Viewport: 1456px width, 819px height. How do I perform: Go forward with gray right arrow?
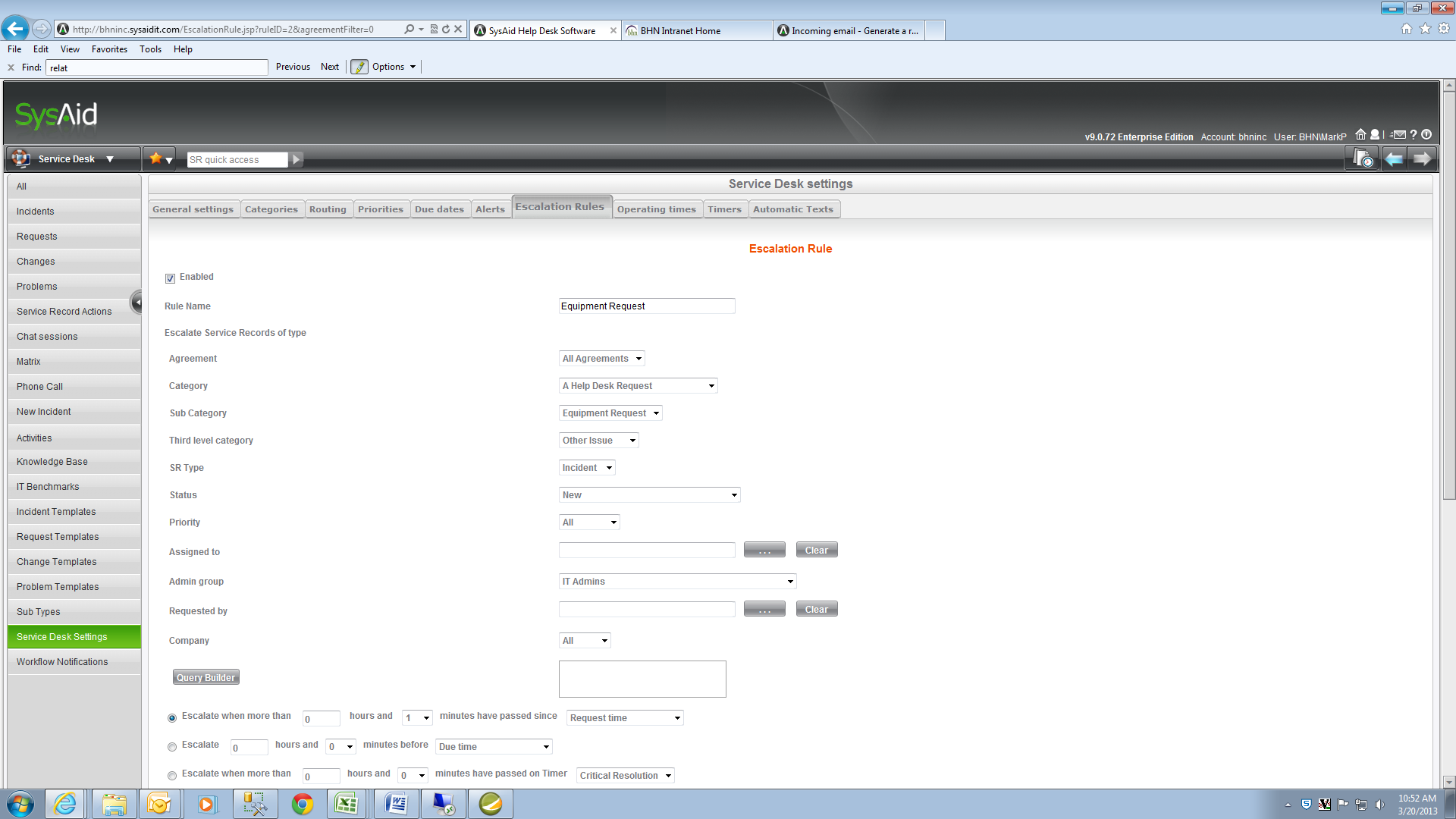coord(1422,158)
